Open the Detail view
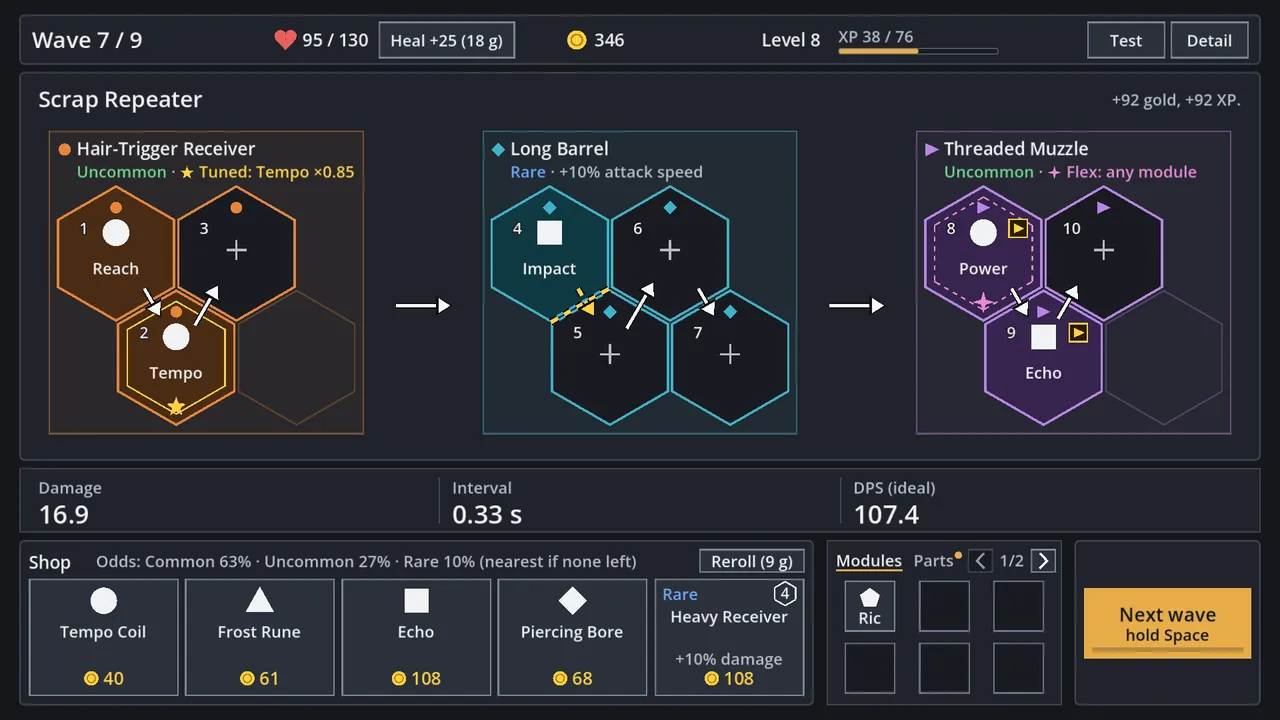 1209,41
